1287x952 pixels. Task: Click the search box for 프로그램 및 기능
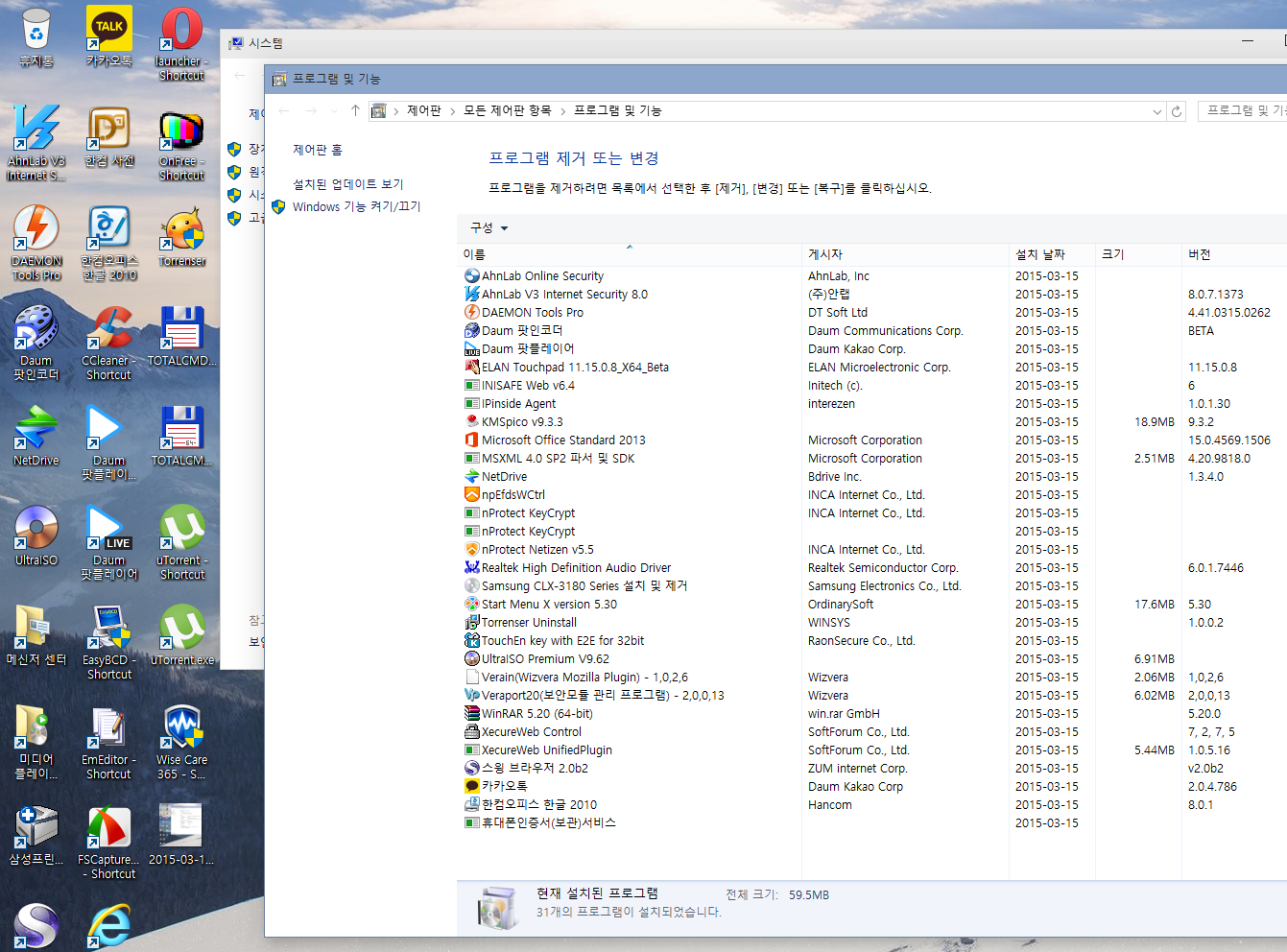1244,111
